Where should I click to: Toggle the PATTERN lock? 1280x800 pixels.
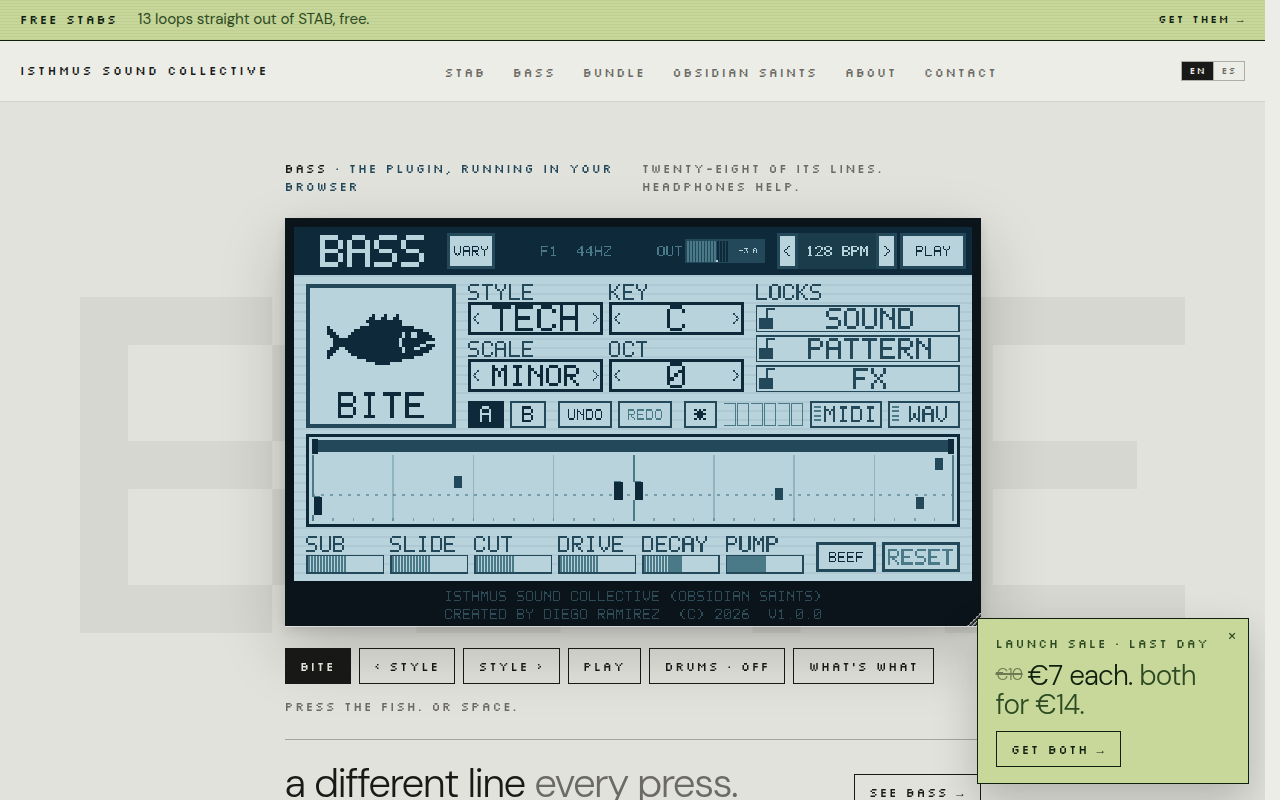tap(858, 349)
